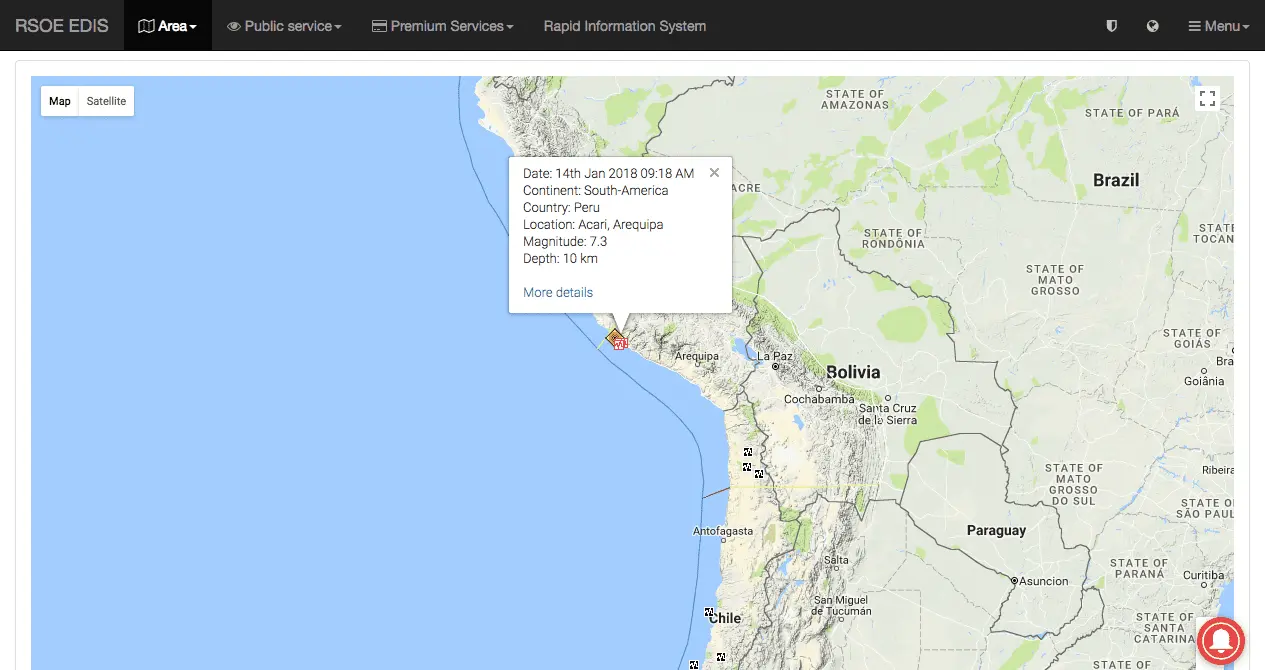Click the orange diamond earthquake marker

click(x=615, y=337)
